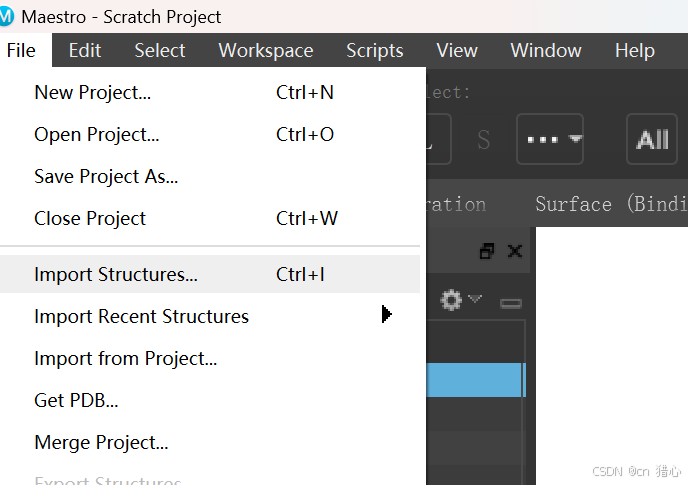The height and width of the screenshot is (485, 688).
Task: Click the panel minimize bar icon
Action: [511, 303]
